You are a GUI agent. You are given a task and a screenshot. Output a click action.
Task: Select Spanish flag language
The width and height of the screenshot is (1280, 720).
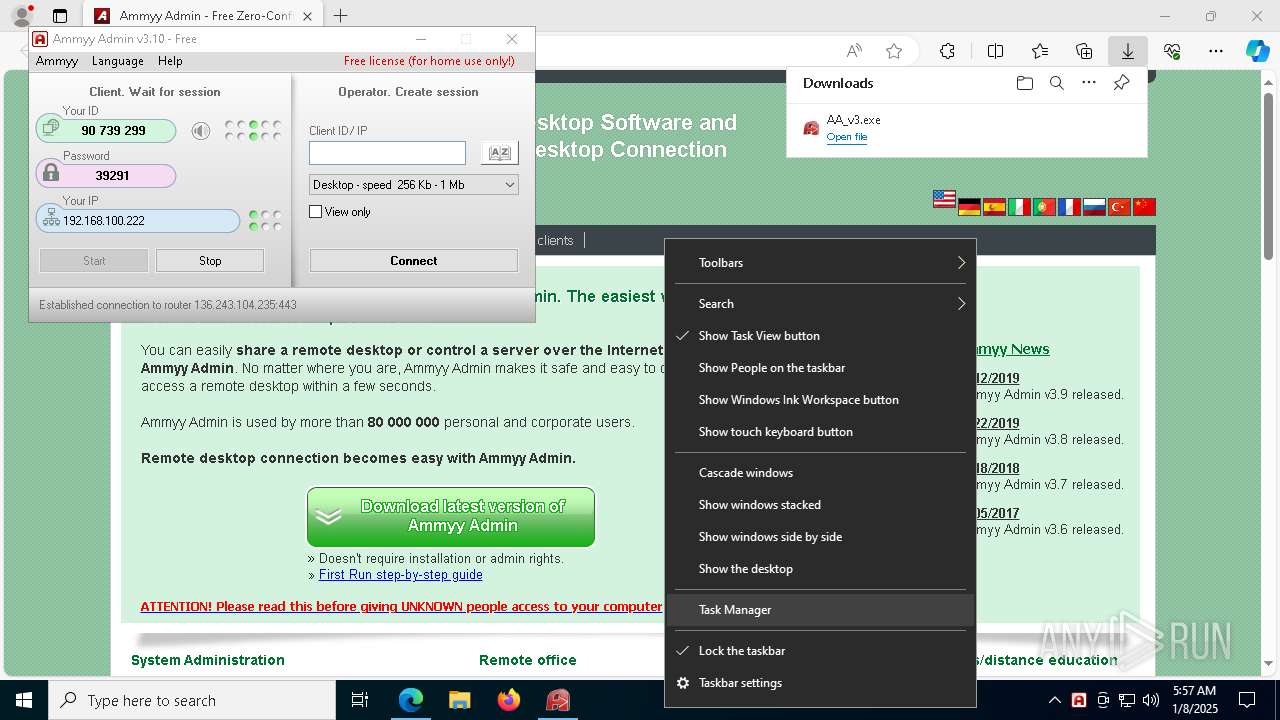pyautogui.click(x=994, y=207)
